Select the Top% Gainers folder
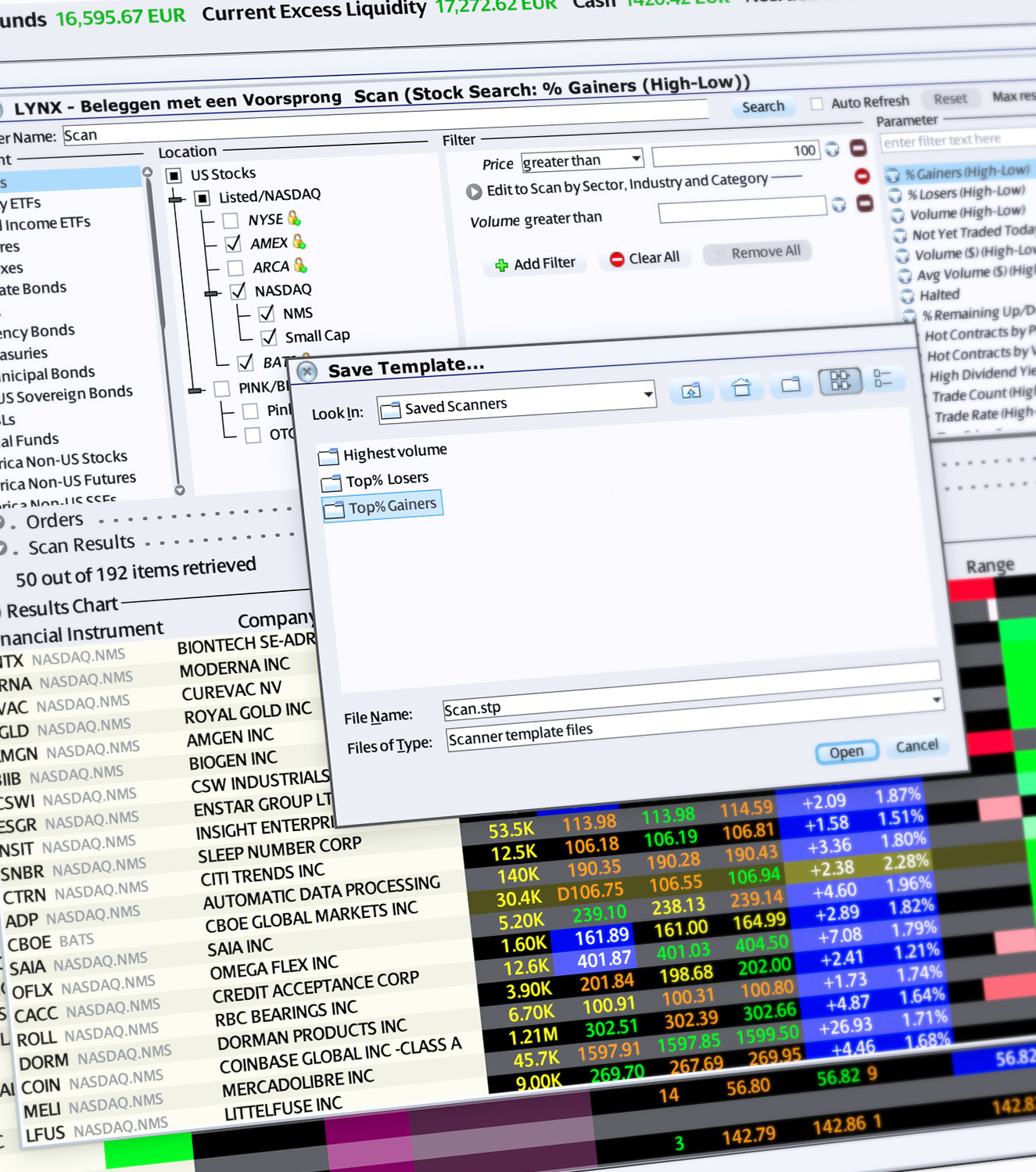 (382, 507)
